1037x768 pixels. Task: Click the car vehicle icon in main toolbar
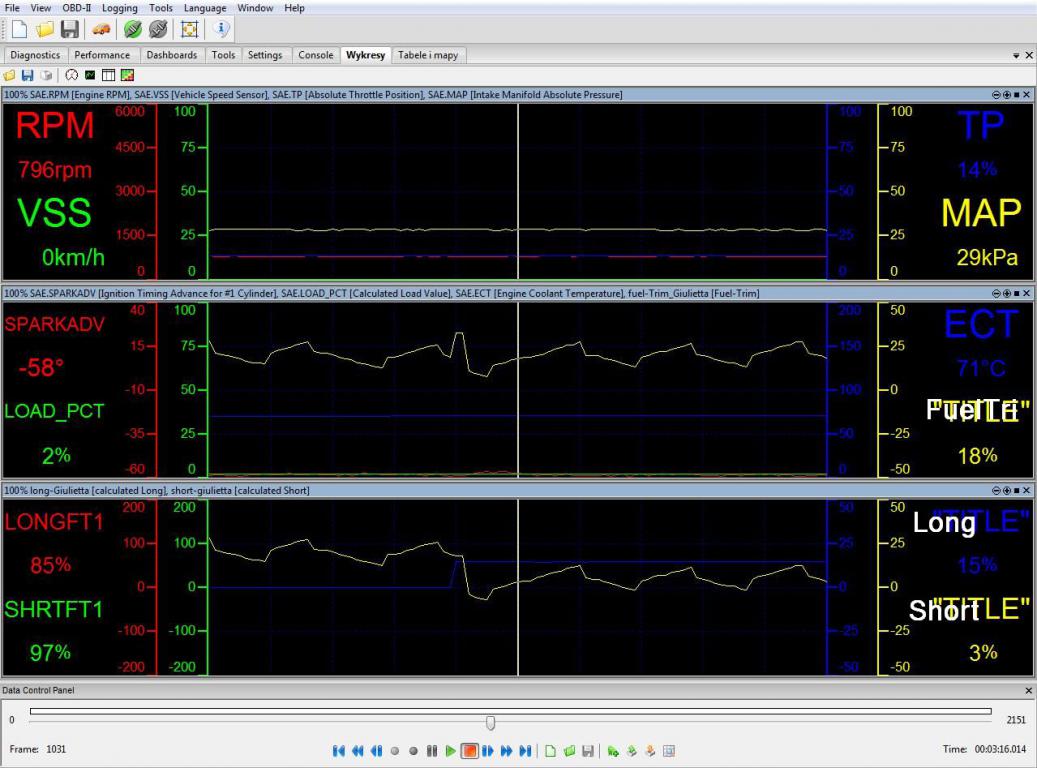pos(101,29)
